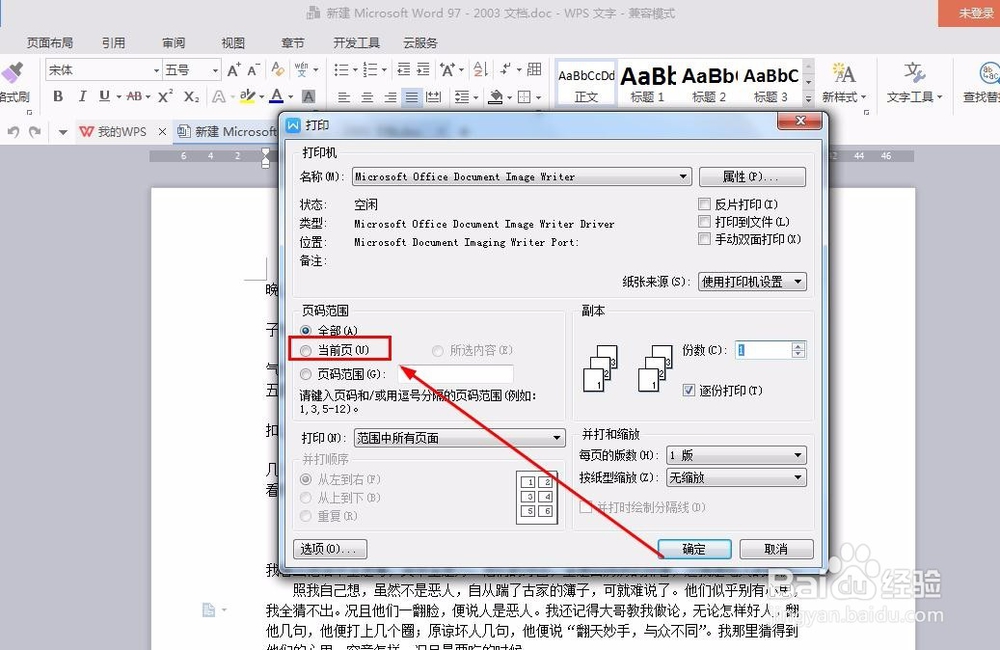Click the 份数 copies input field
Image resolution: width=1000 pixels, height=650 pixels.
764,350
